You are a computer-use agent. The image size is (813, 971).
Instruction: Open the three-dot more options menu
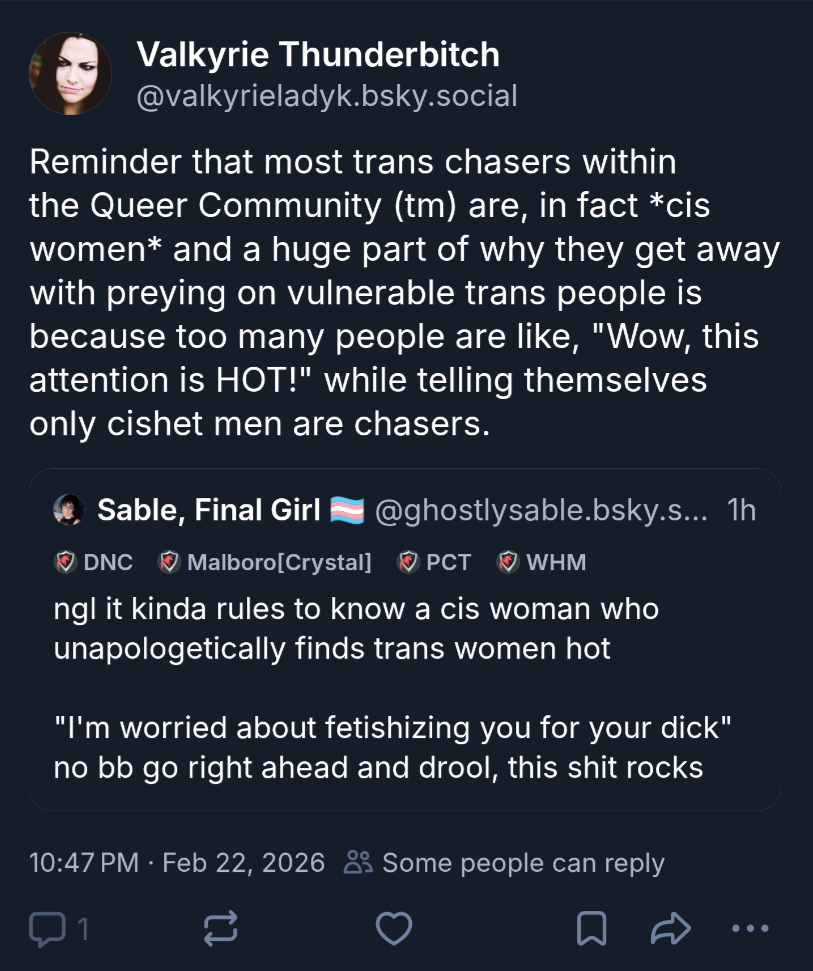coord(750,930)
